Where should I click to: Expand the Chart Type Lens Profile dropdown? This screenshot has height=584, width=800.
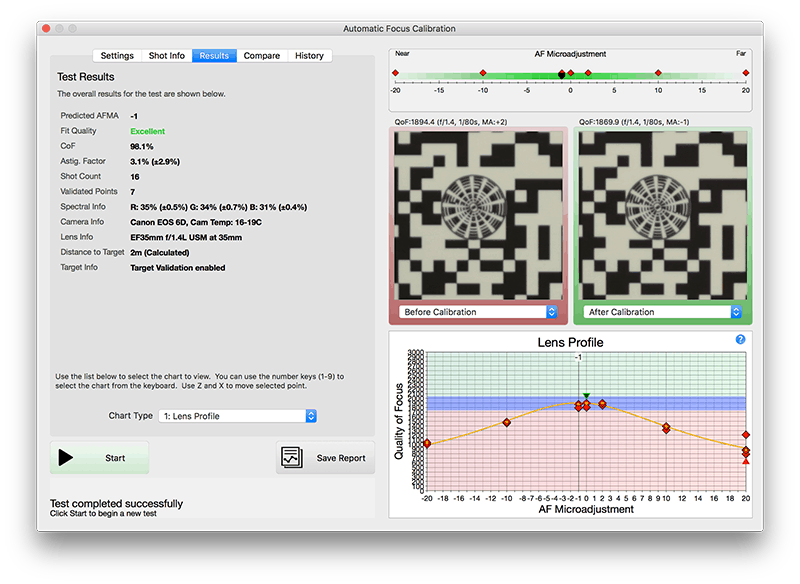tap(238, 416)
